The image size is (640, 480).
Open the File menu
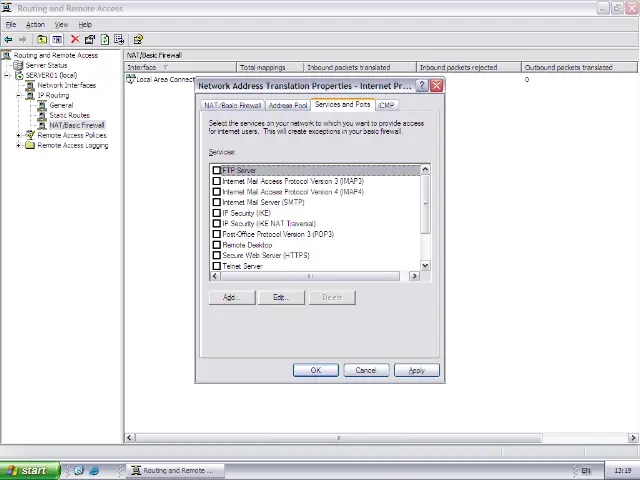11,24
